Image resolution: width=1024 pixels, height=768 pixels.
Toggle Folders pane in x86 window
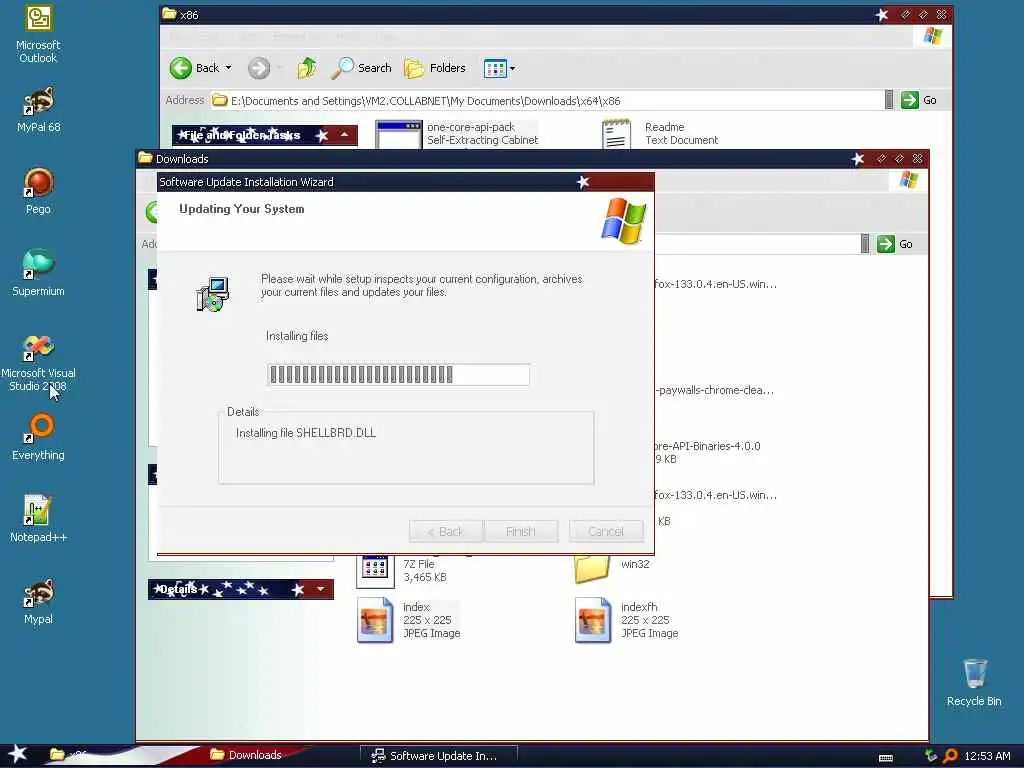click(x=434, y=68)
